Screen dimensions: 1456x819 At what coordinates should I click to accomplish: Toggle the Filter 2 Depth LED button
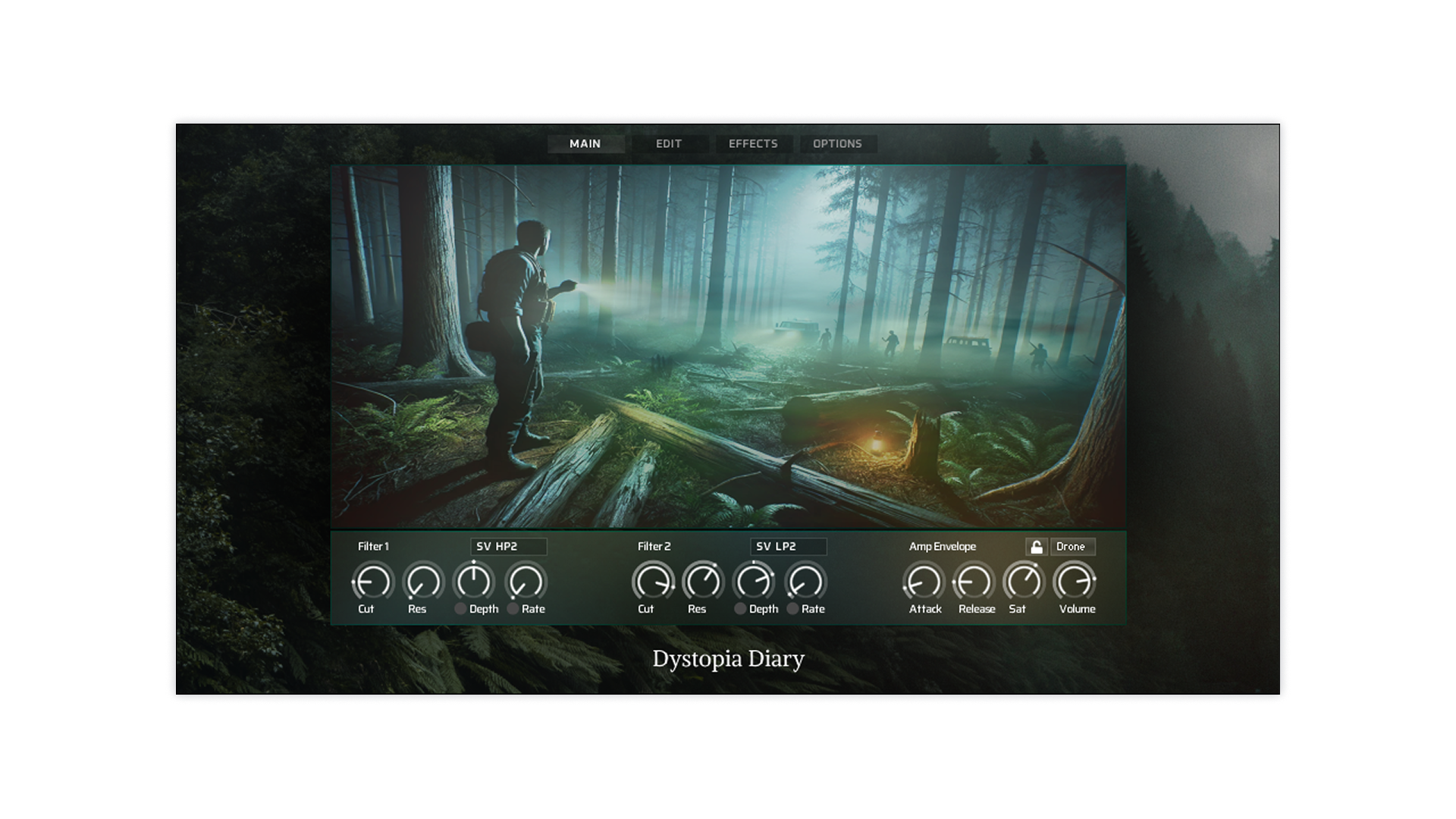740,609
